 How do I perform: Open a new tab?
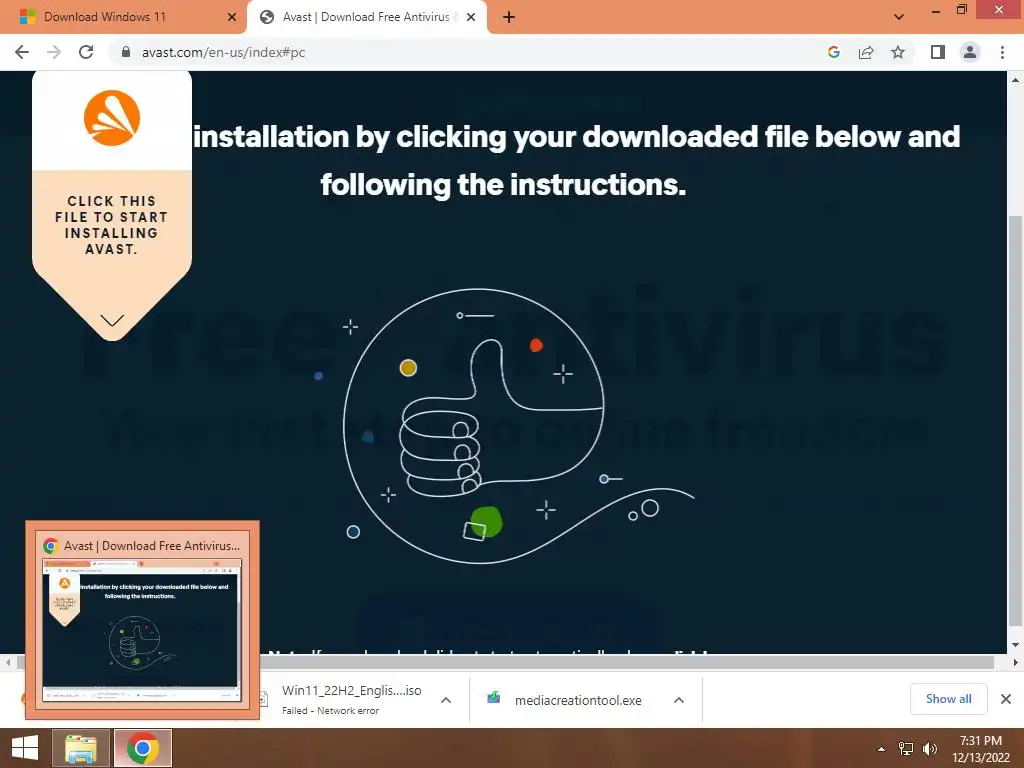point(509,18)
